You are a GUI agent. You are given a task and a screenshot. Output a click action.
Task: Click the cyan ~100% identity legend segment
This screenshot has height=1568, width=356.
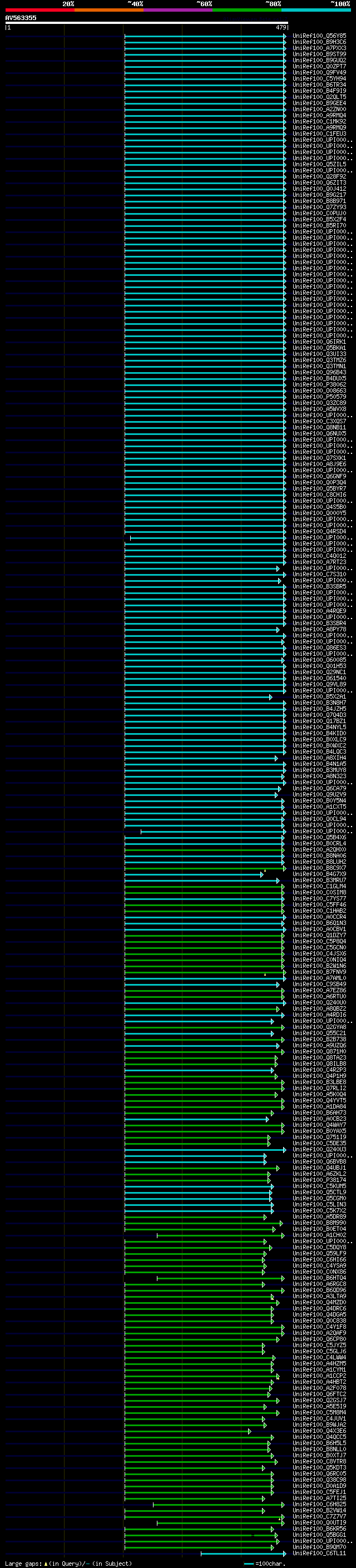(316, 10)
